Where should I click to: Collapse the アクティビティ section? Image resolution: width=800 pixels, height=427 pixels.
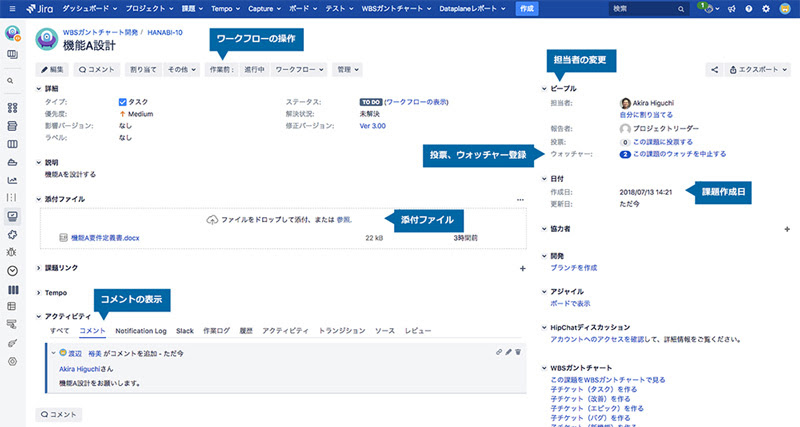pos(39,317)
